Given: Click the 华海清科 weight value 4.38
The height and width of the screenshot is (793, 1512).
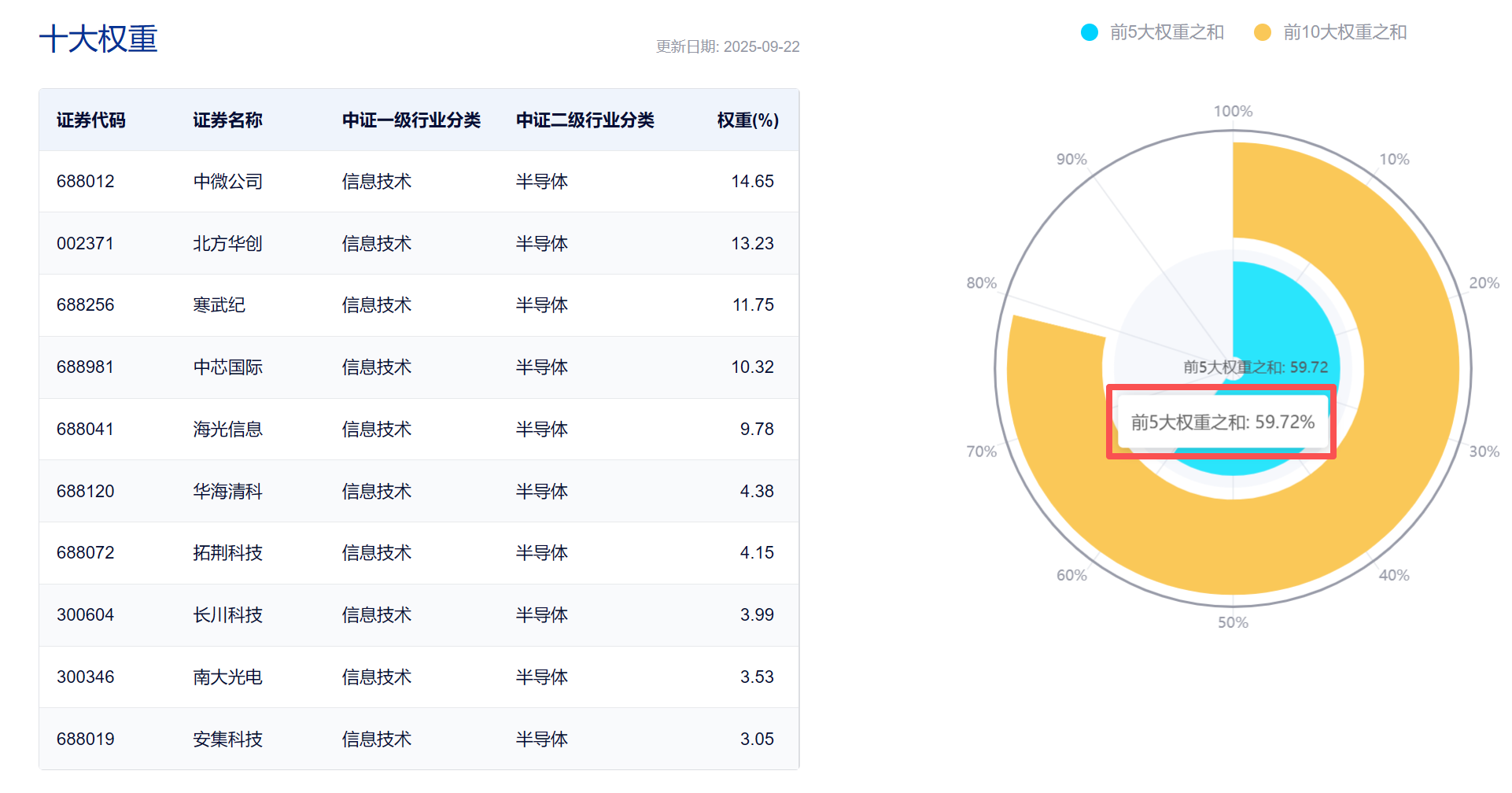Looking at the screenshot, I should pyautogui.click(x=756, y=492).
